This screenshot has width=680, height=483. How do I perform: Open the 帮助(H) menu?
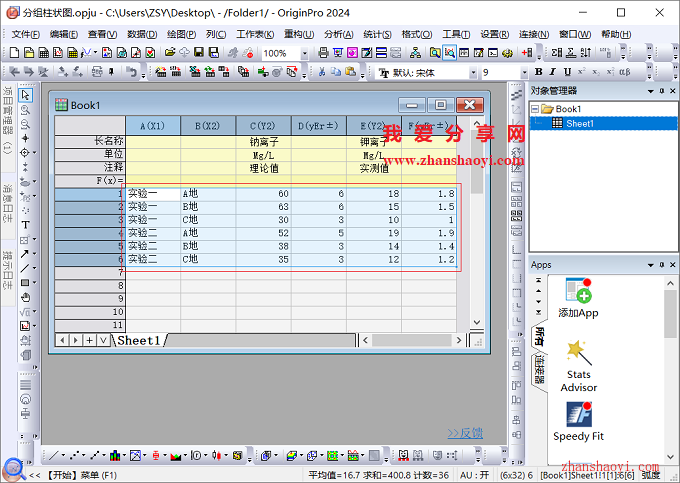616,34
